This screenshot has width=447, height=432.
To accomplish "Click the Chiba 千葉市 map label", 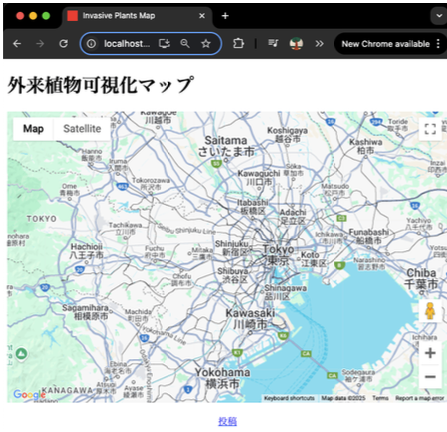I will pos(421,278).
